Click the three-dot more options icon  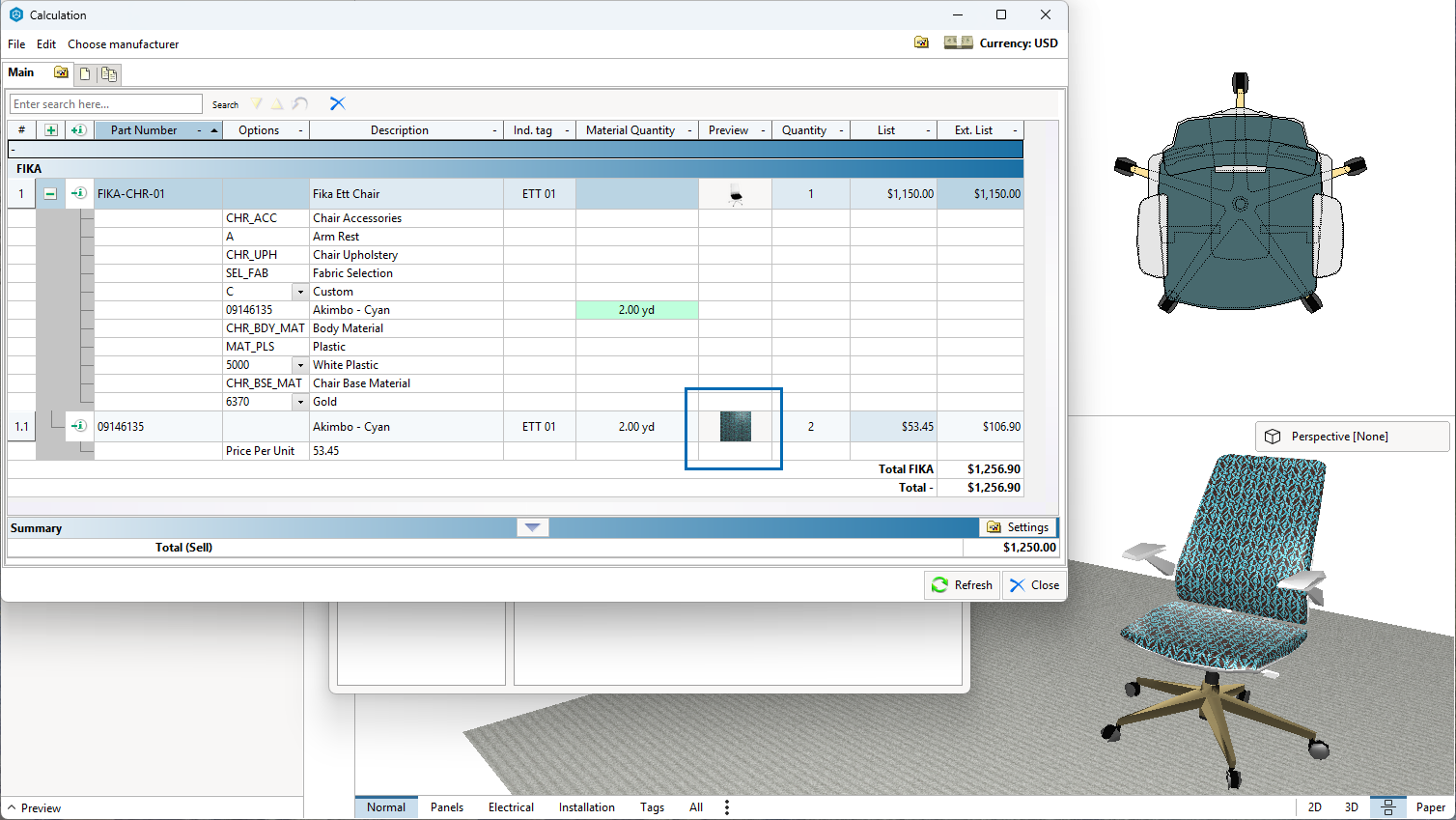click(x=727, y=807)
